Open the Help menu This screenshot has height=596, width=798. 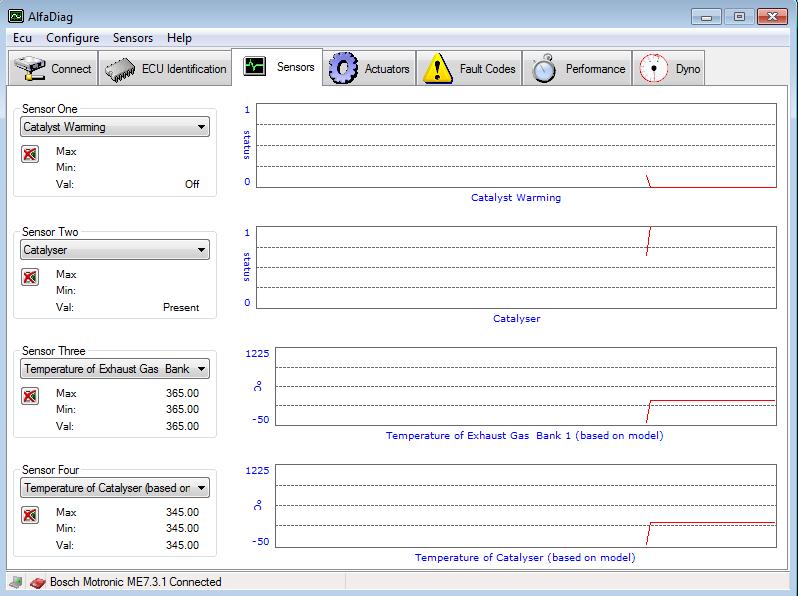(180, 38)
